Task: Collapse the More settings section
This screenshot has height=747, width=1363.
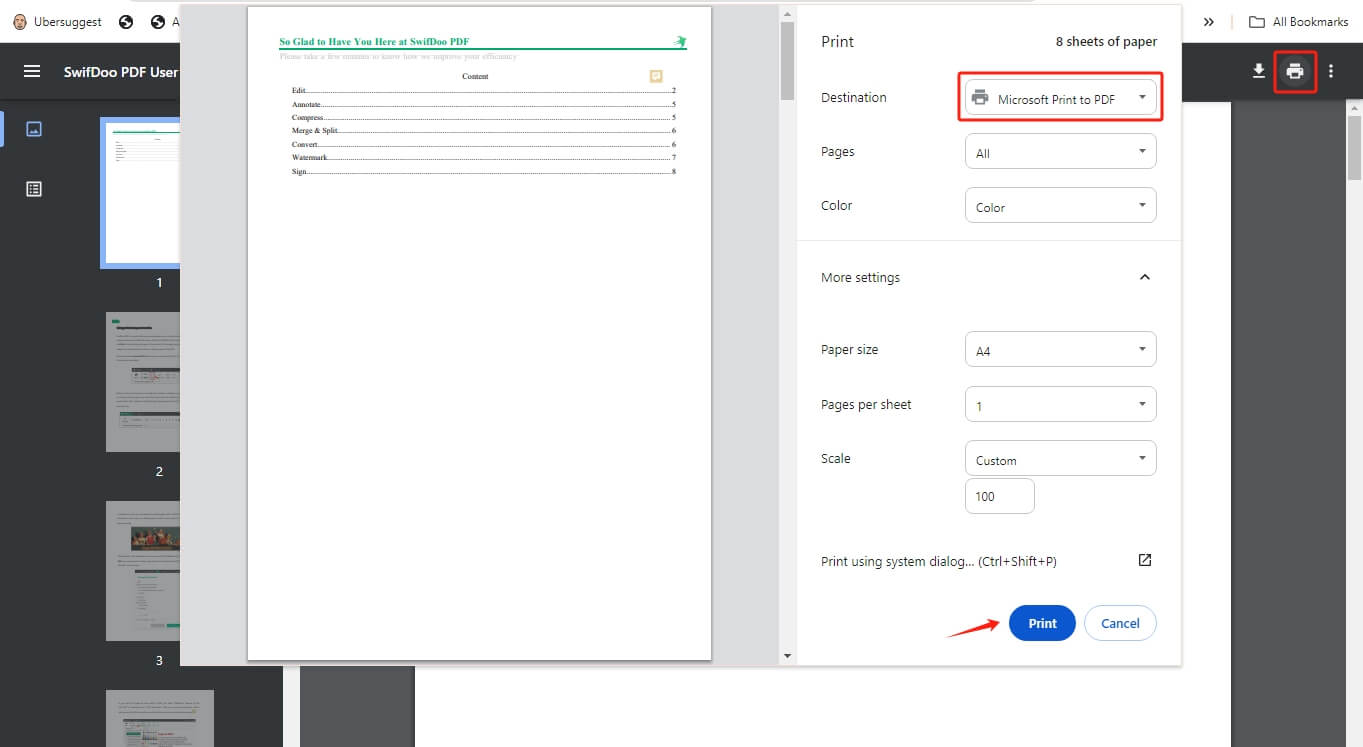Action: [x=1145, y=277]
